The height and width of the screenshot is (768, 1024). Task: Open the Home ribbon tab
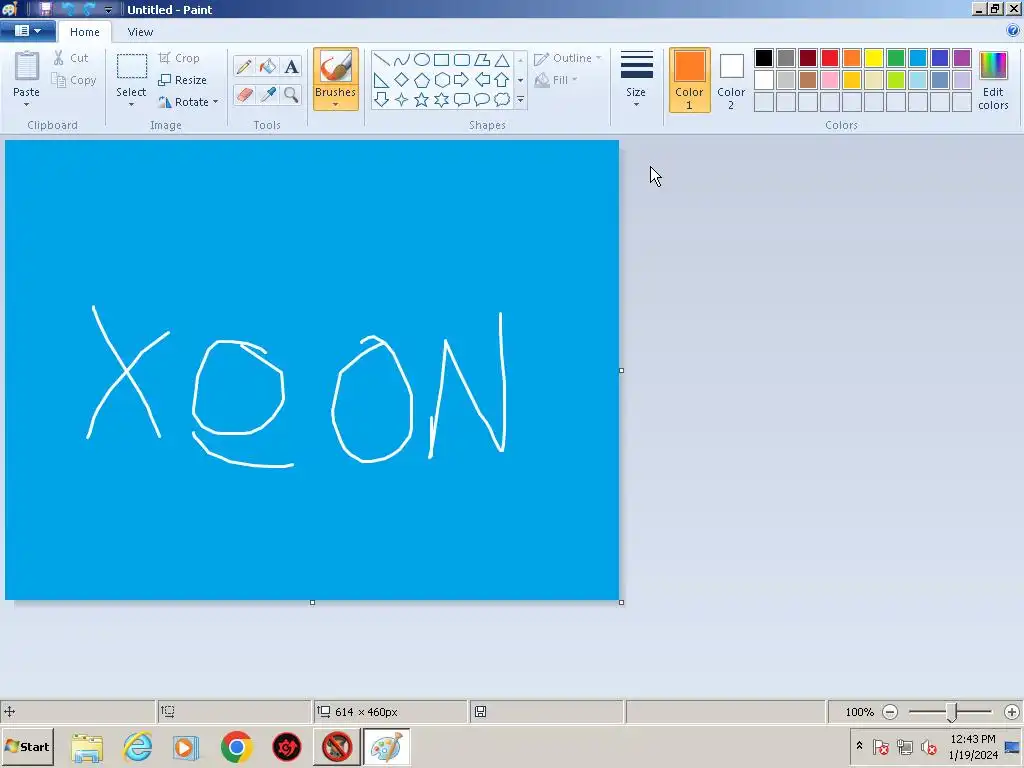(x=85, y=32)
